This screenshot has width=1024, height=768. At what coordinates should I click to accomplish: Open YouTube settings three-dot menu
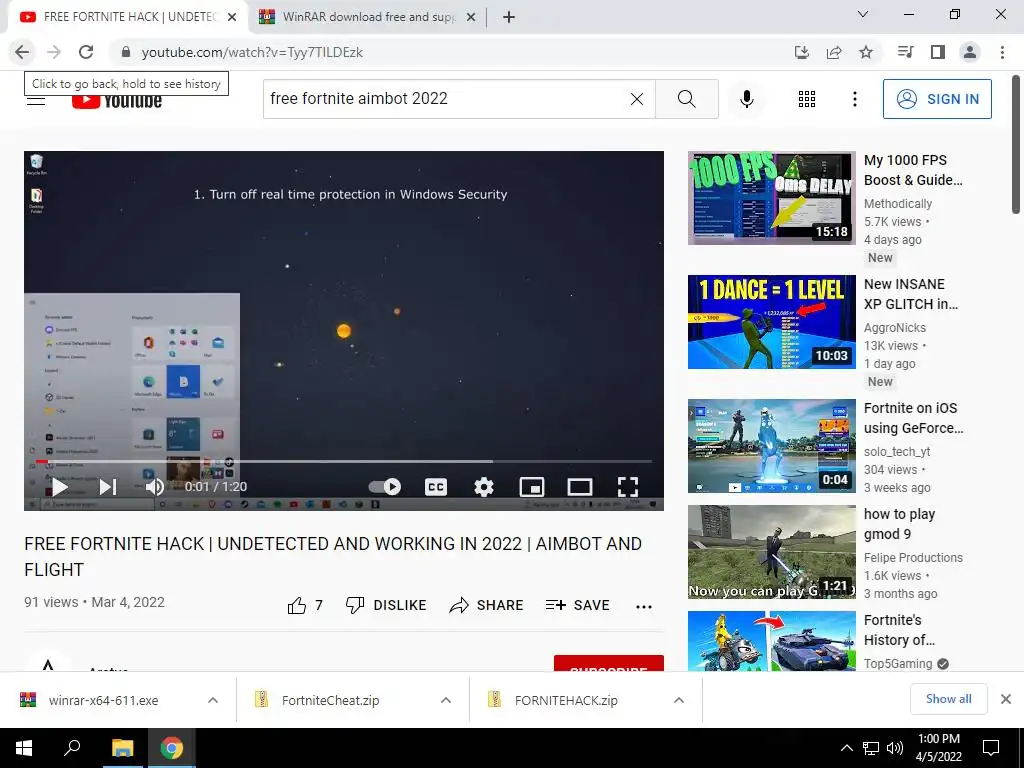(855, 99)
